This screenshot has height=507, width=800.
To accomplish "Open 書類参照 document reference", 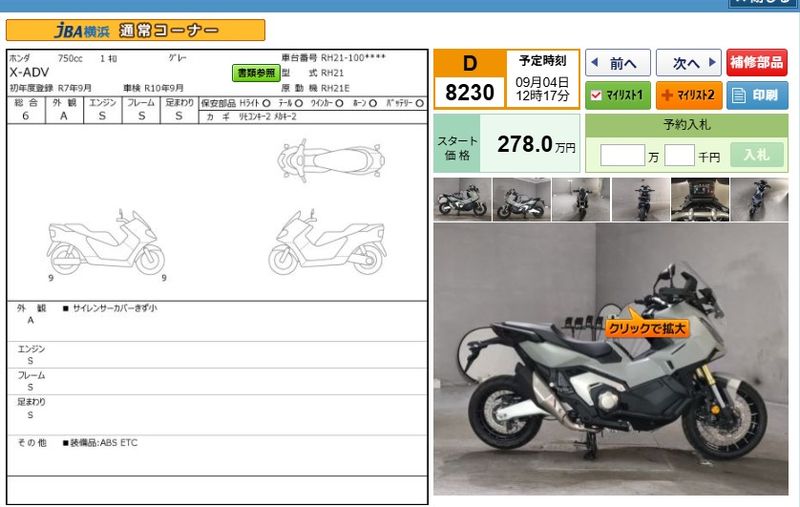I will [256, 73].
